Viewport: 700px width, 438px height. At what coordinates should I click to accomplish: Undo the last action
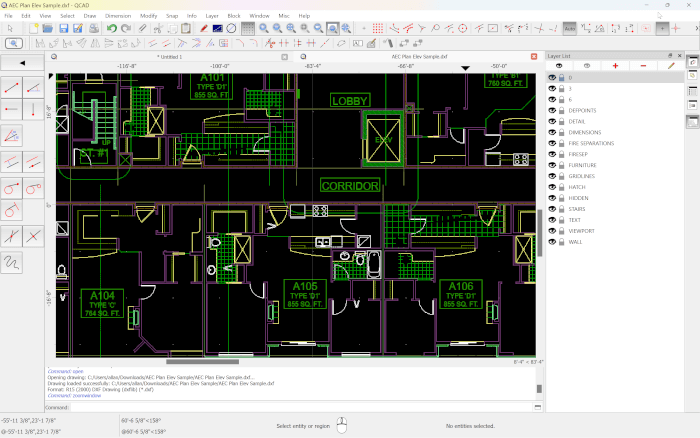112,29
